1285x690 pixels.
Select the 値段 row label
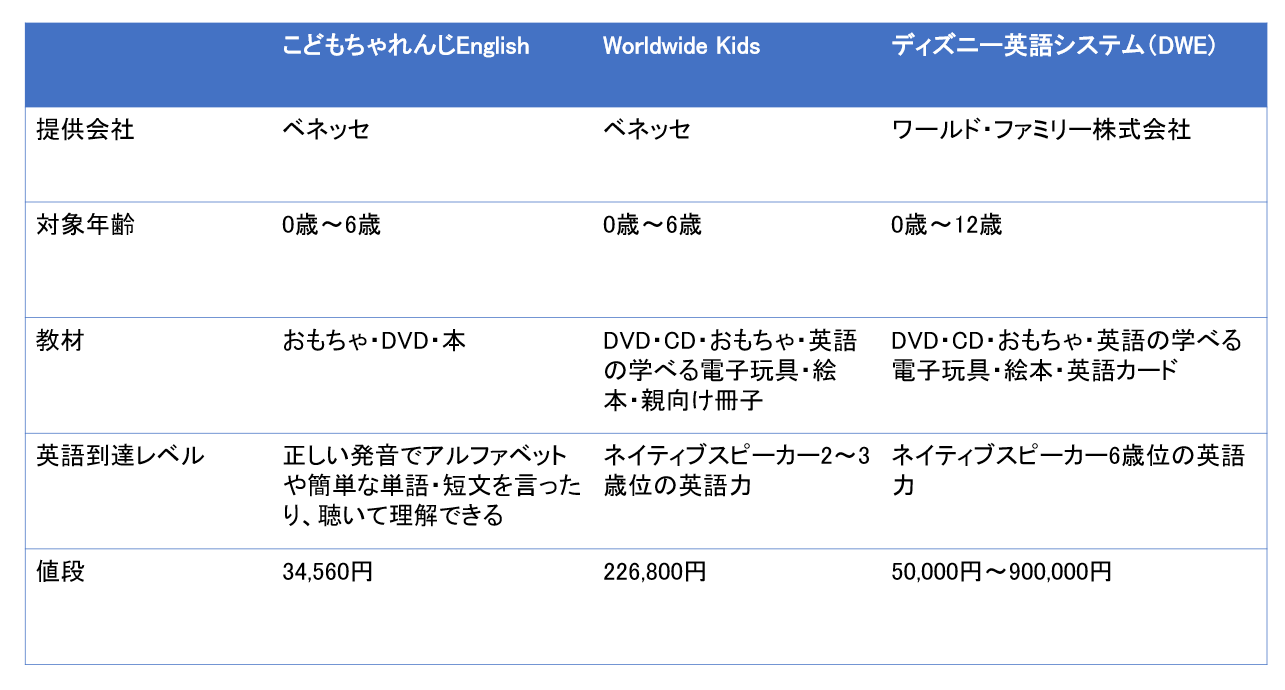(x=60, y=572)
